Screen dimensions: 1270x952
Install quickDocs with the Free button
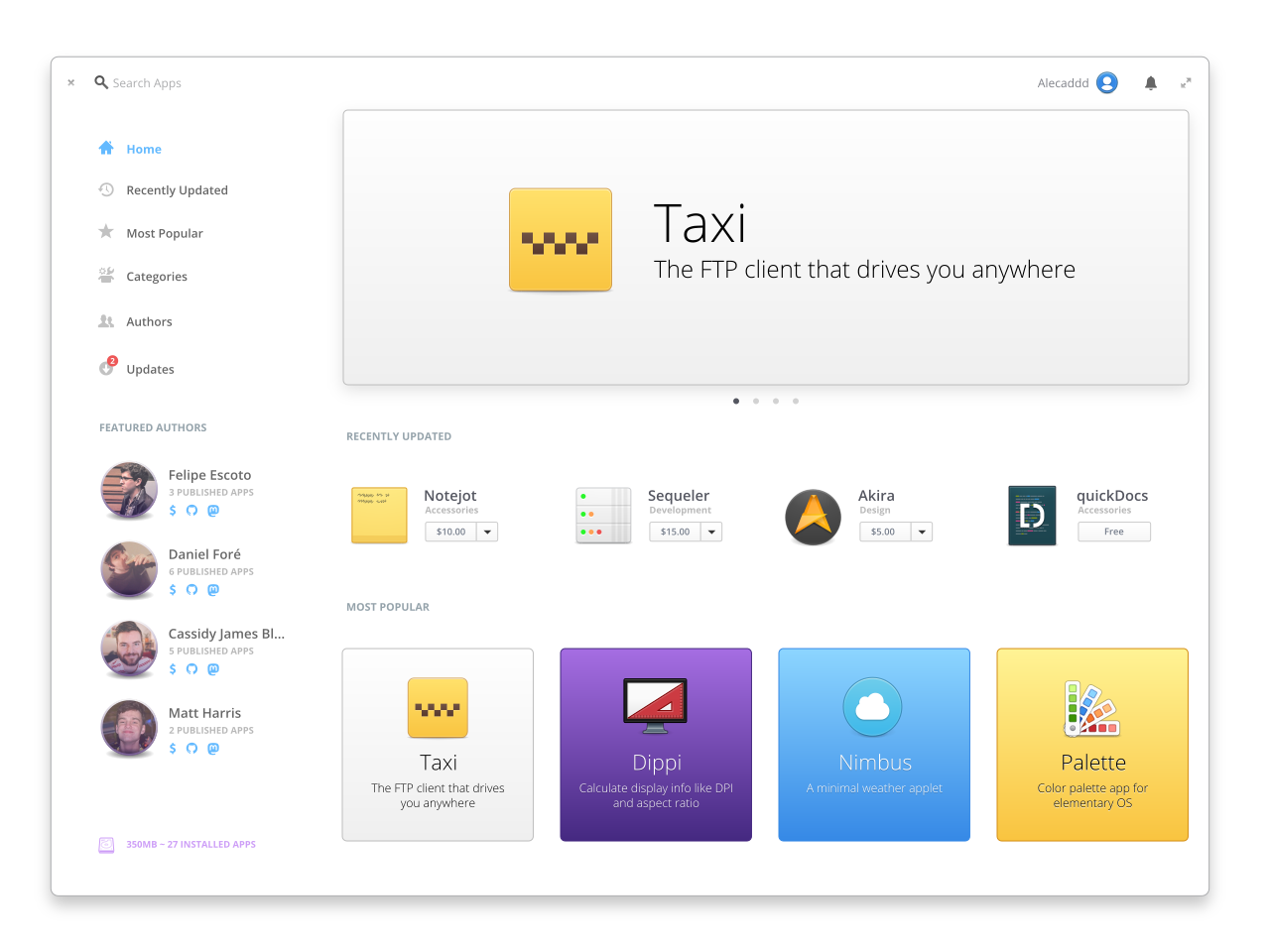click(x=1114, y=533)
